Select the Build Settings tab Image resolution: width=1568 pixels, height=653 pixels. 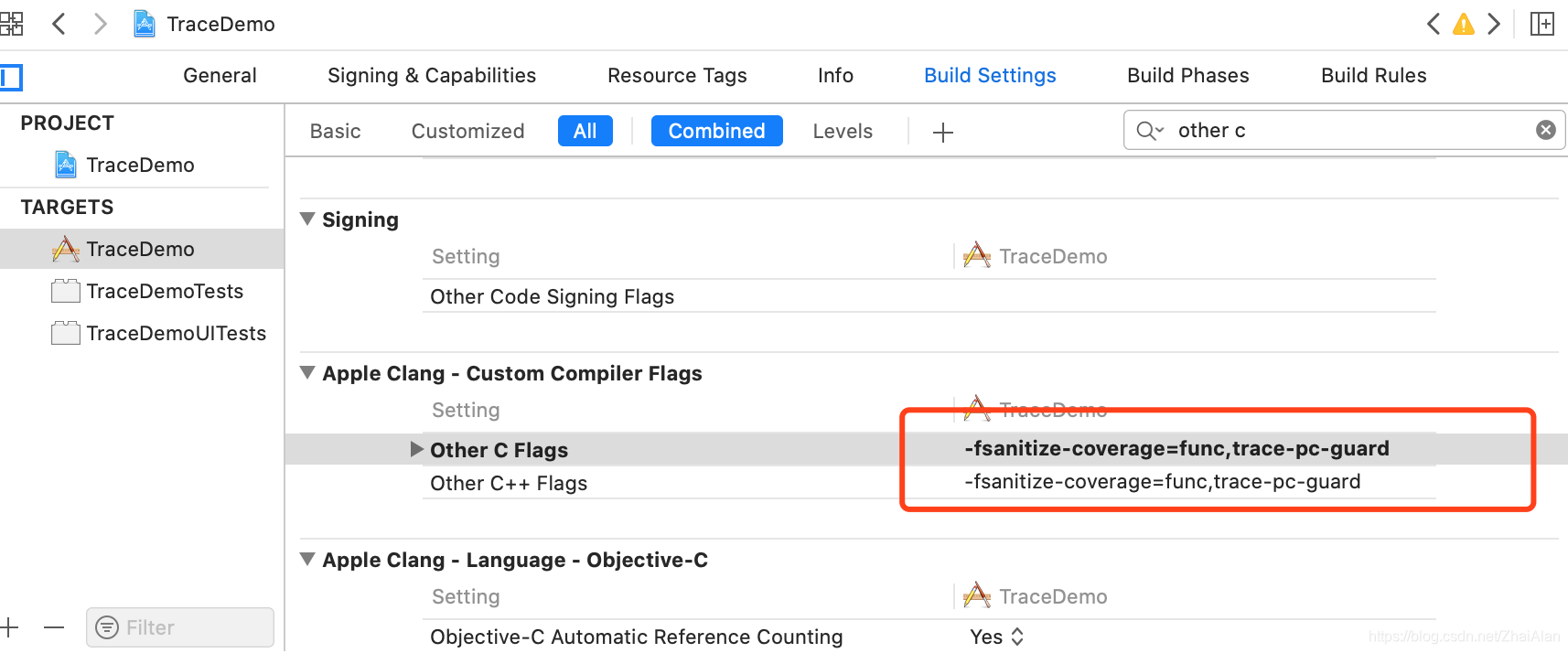coord(990,76)
